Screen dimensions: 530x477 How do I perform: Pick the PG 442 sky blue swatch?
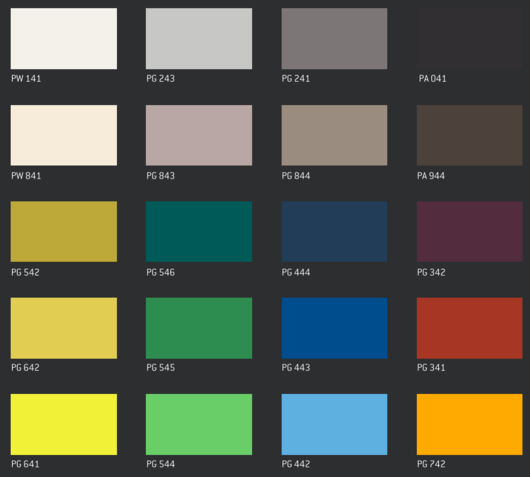click(334, 424)
